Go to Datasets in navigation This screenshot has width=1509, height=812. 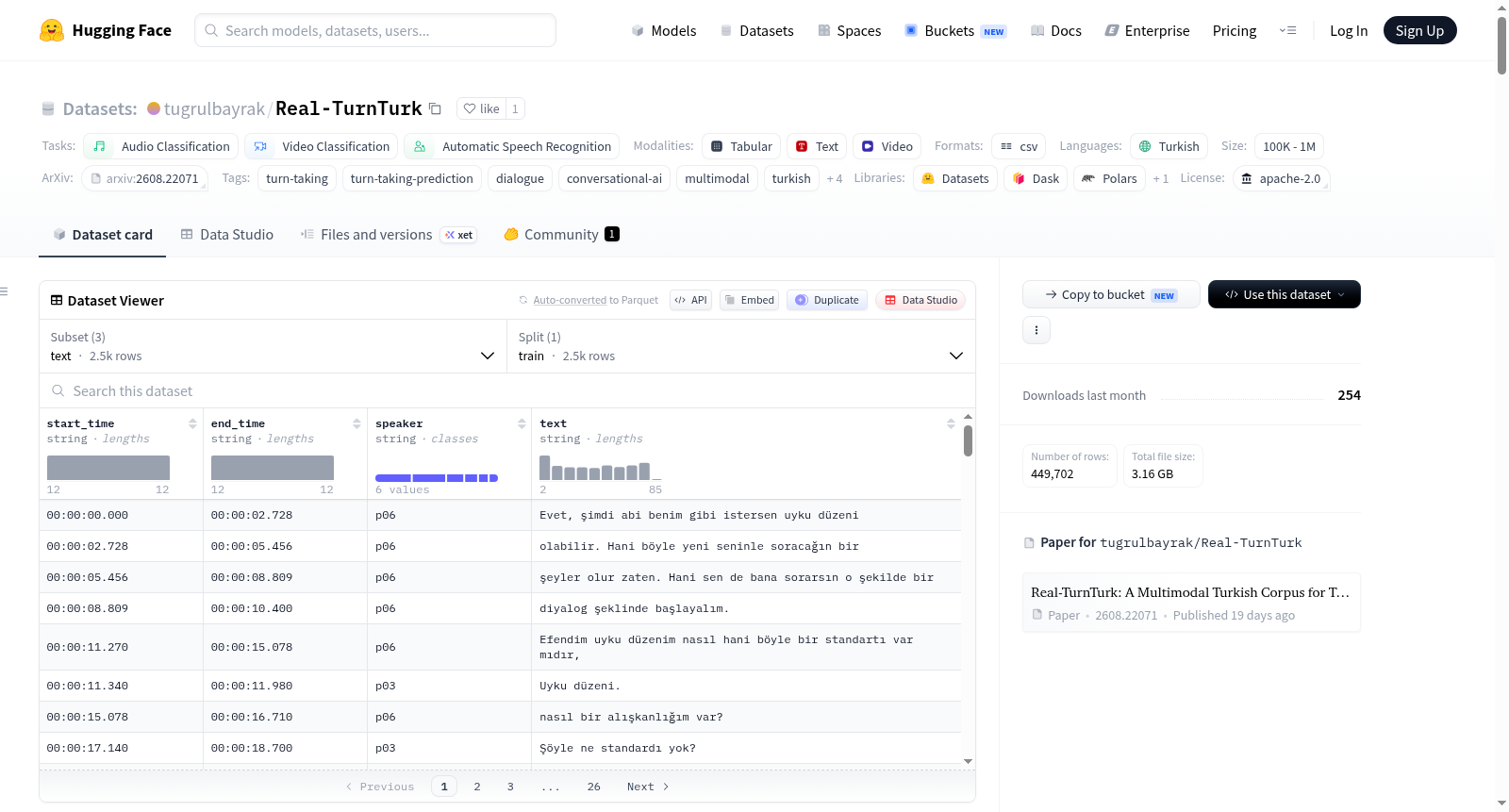(x=757, y=30)
